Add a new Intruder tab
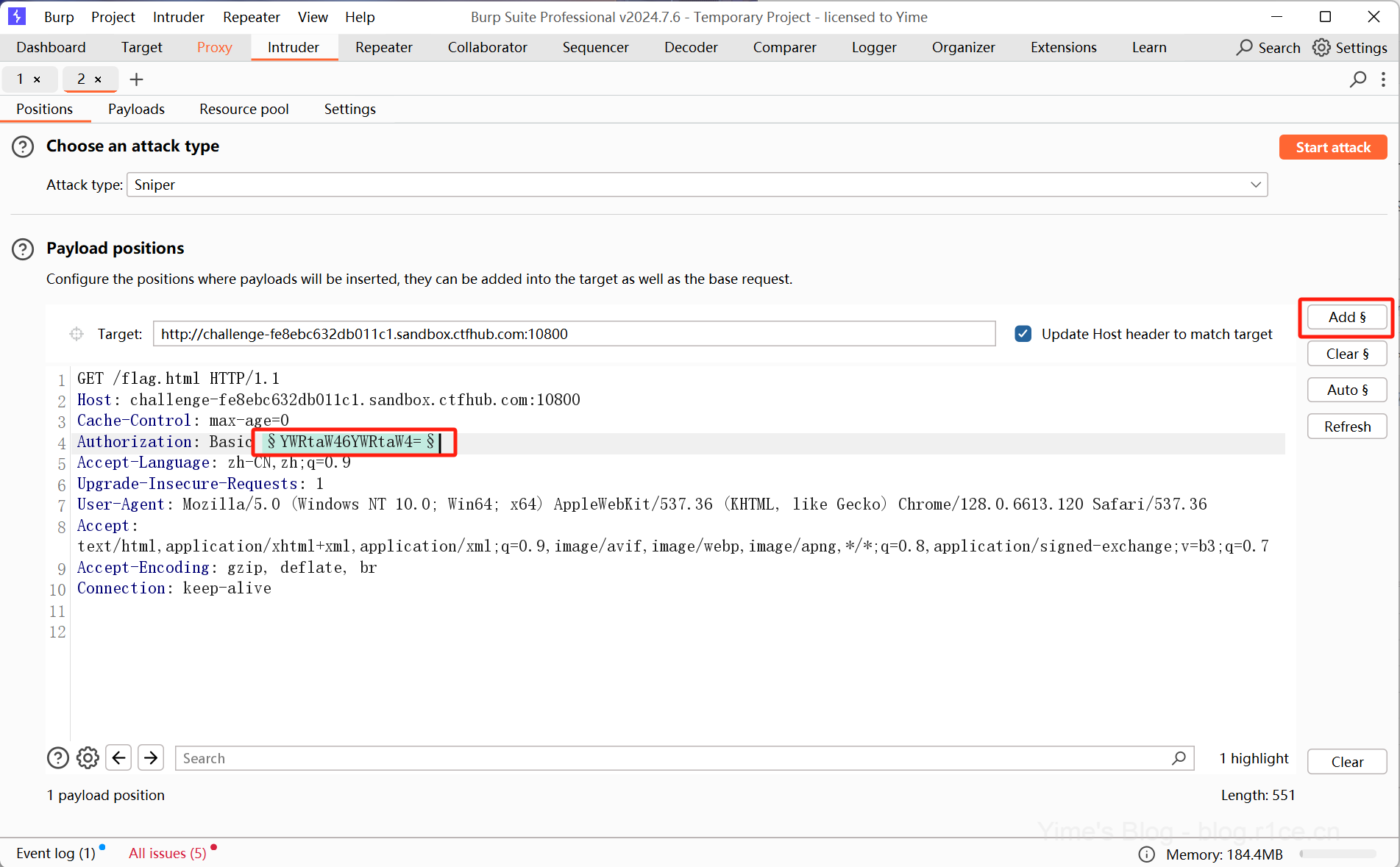 click(136, 79)
